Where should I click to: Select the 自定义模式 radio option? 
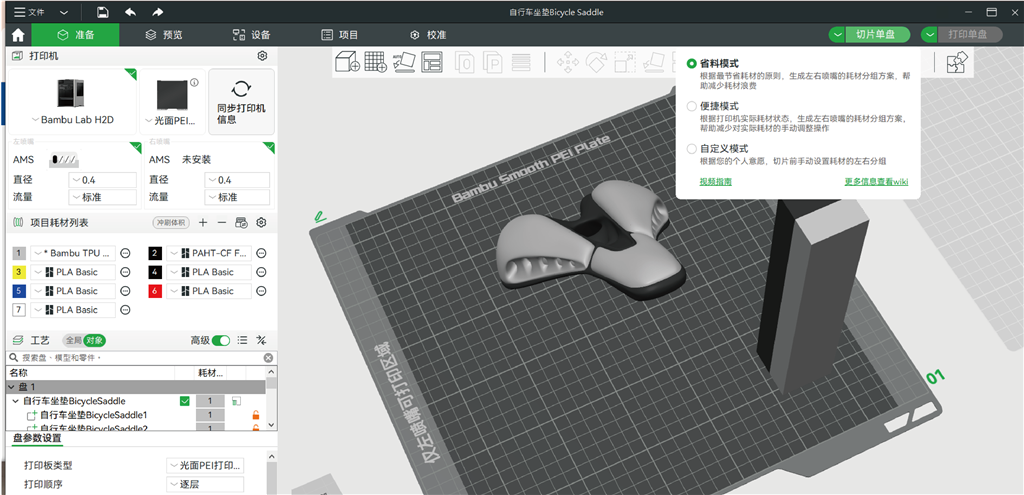692,148
